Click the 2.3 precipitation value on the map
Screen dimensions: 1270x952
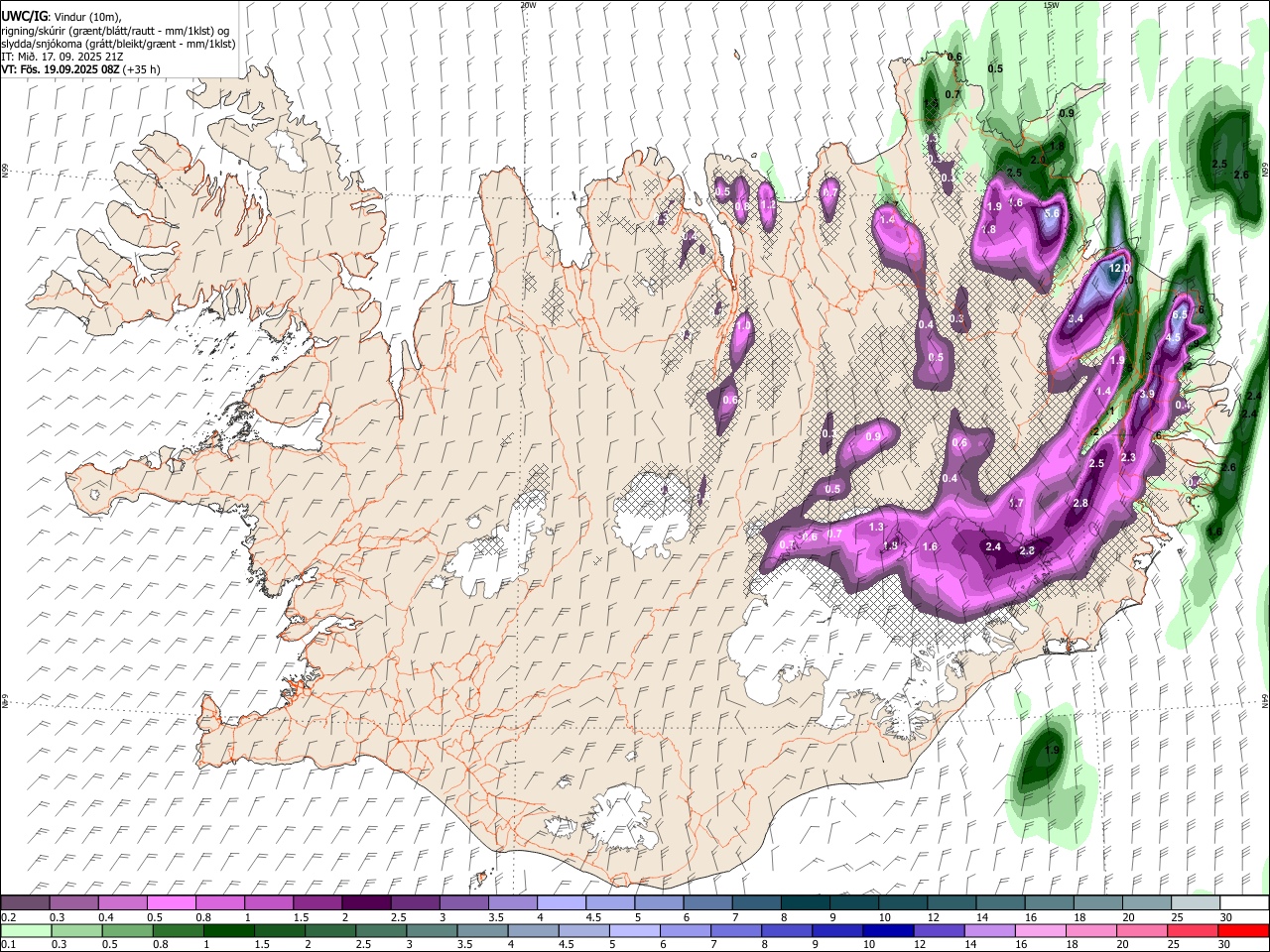click(1128, 457)
